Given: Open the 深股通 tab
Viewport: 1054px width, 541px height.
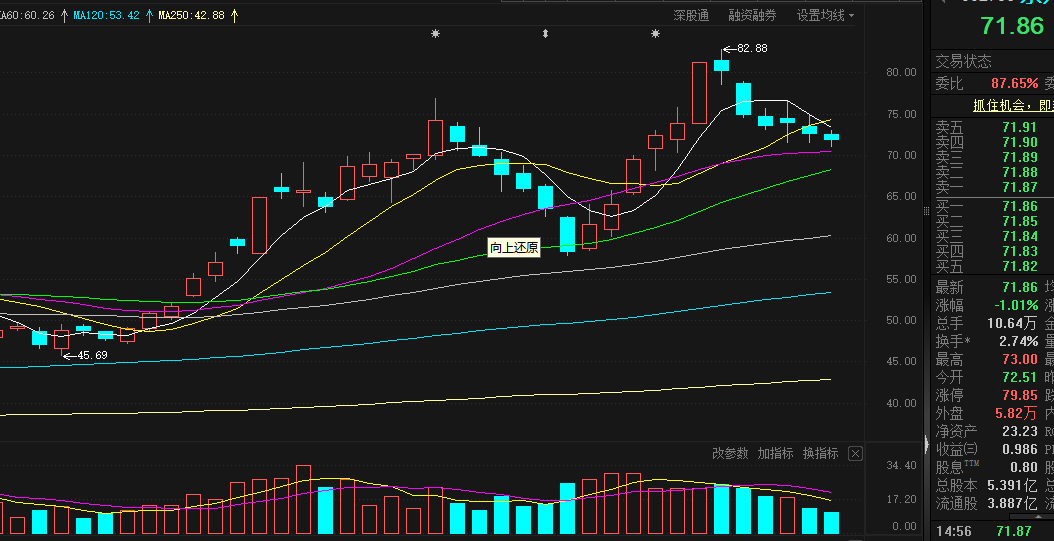Looking at the screenshot, I should (x=691, y=15).
